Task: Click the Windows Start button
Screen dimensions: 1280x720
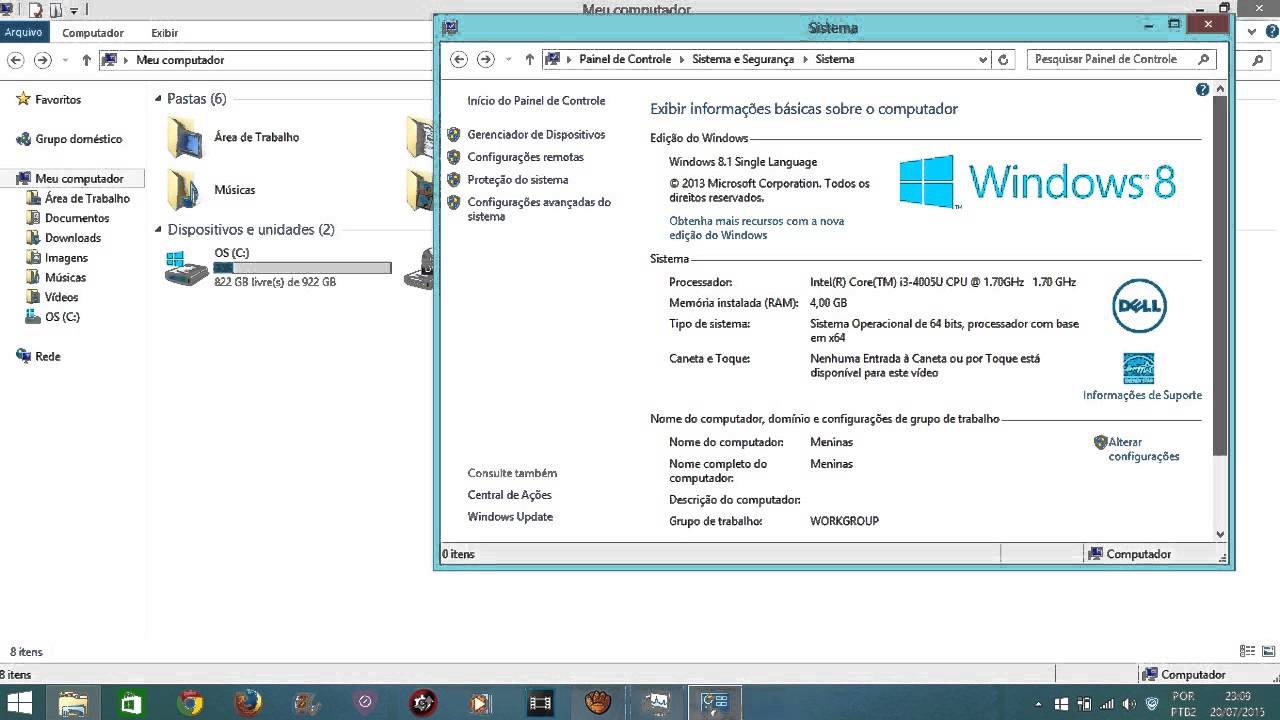Action: point(18,703)
